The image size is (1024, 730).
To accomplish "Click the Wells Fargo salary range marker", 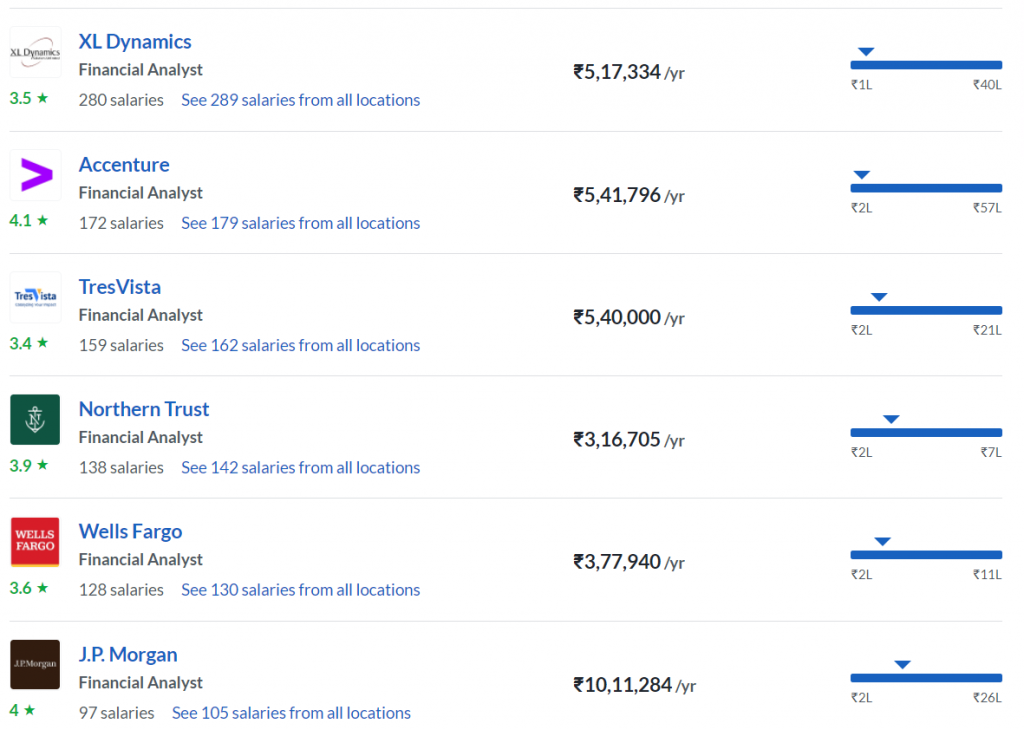I will pyautogui.click(x=883, y=541).
